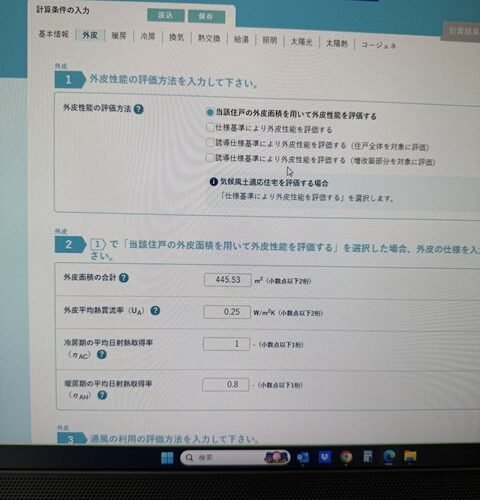
Task: Launch Google Chrome from the taskbar
Action: point(346,456)
